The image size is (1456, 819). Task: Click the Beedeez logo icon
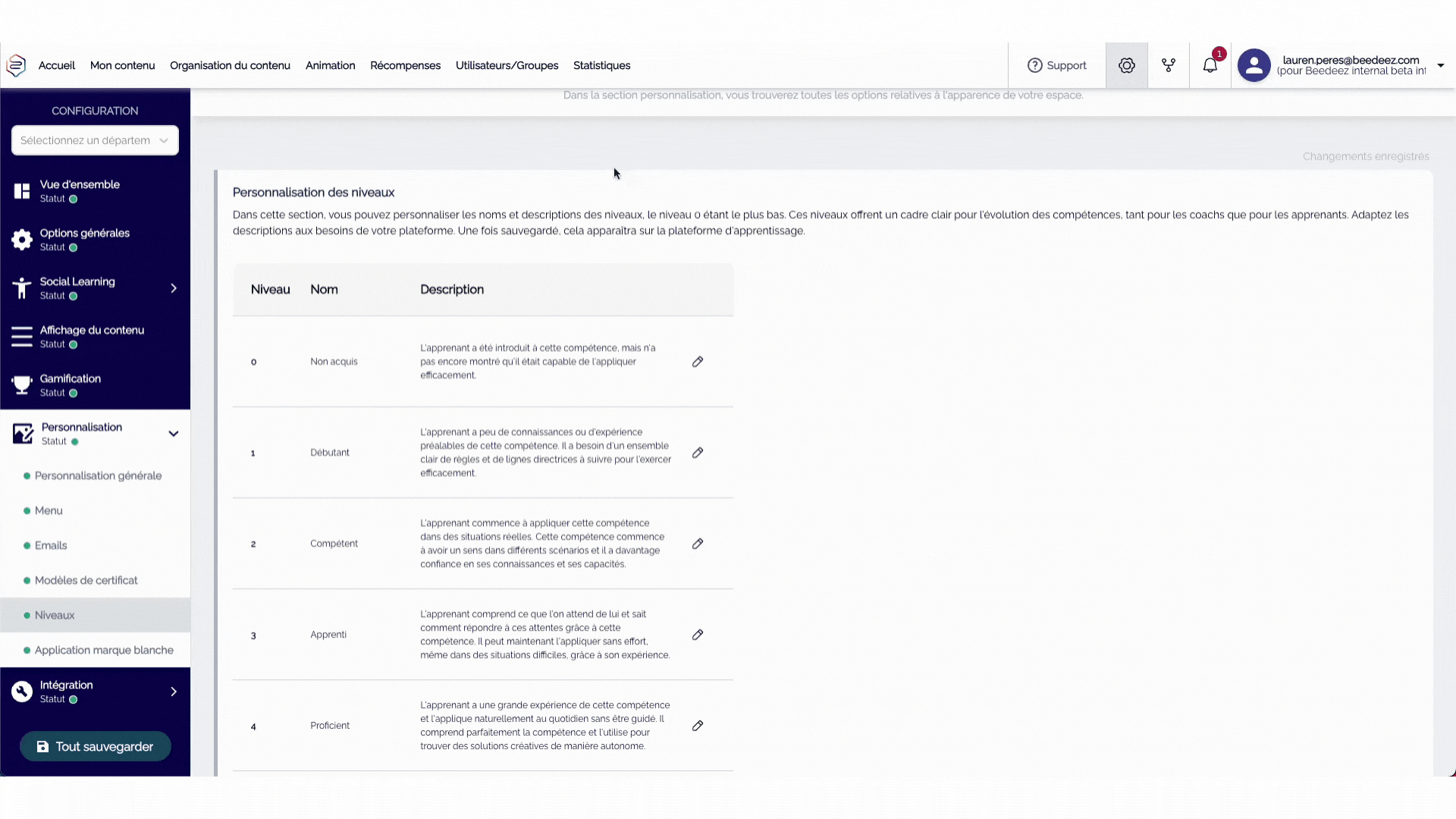[16, 65]
